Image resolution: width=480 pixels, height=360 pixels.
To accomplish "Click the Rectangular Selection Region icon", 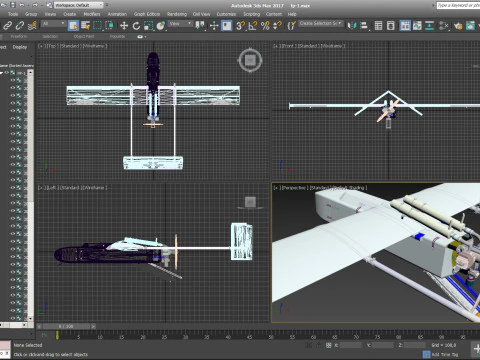I will tap(97, 26).
